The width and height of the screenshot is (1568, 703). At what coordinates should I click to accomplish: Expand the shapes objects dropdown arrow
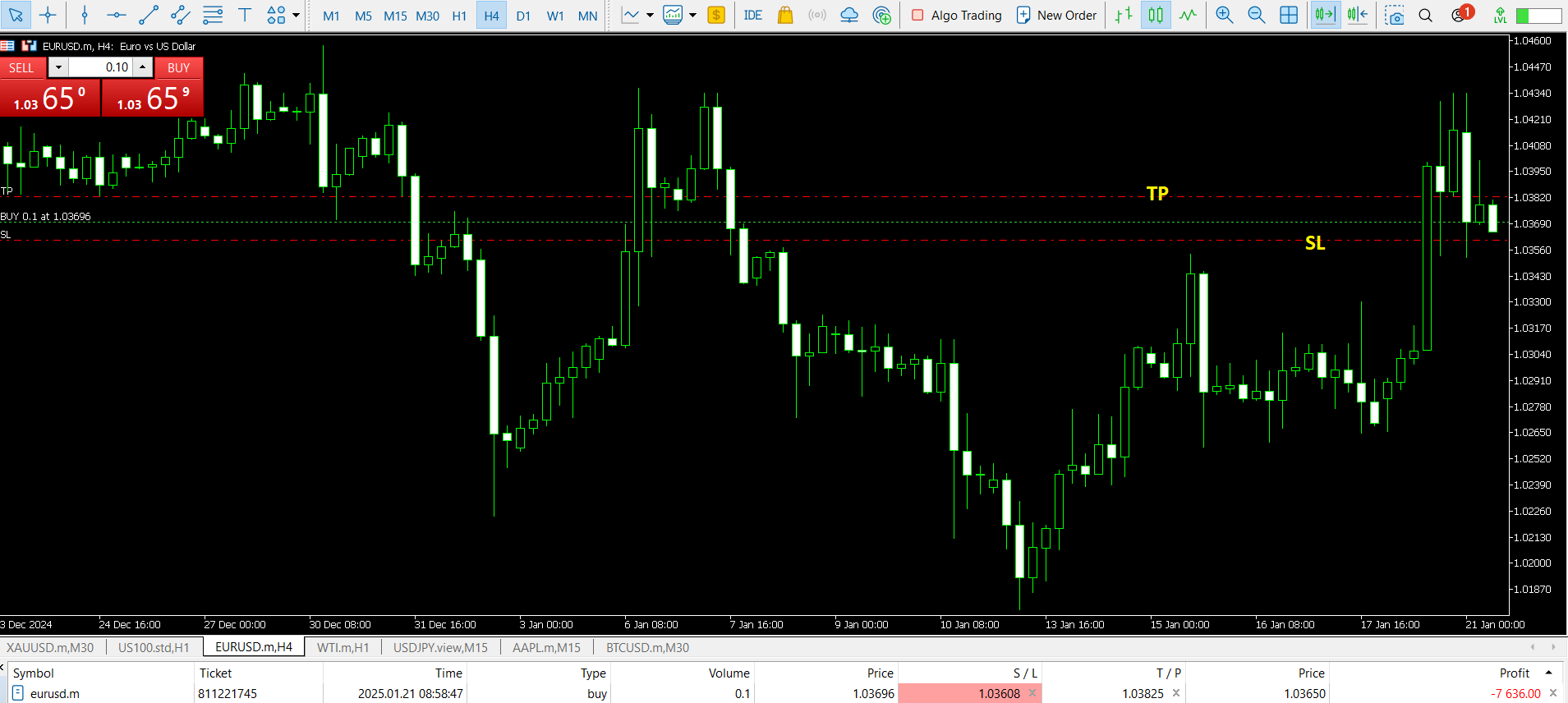pos(296,15)
